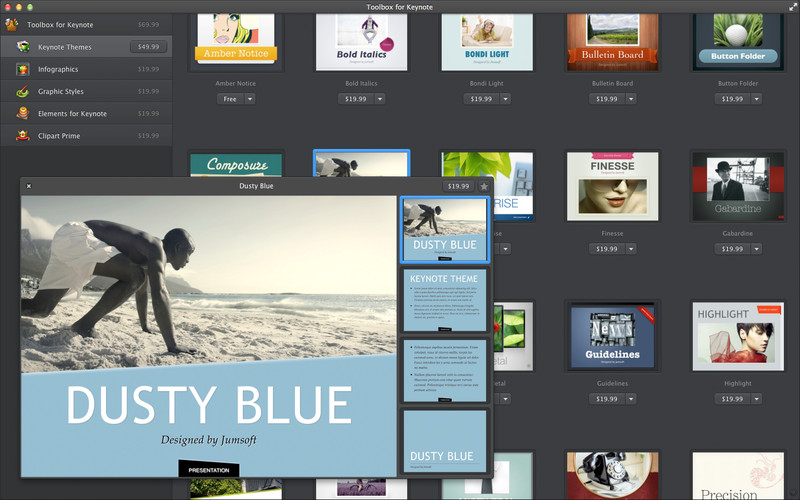Screen dimensions: 800x500
Task: Switch to the Graphic Styles section
Action: (86, 91)
